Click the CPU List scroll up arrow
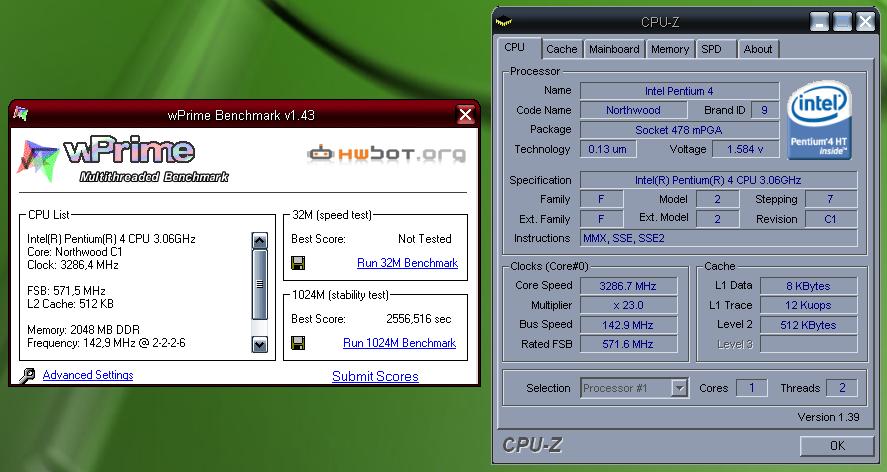Screen dimensions: 887x472 coord(260,241)
